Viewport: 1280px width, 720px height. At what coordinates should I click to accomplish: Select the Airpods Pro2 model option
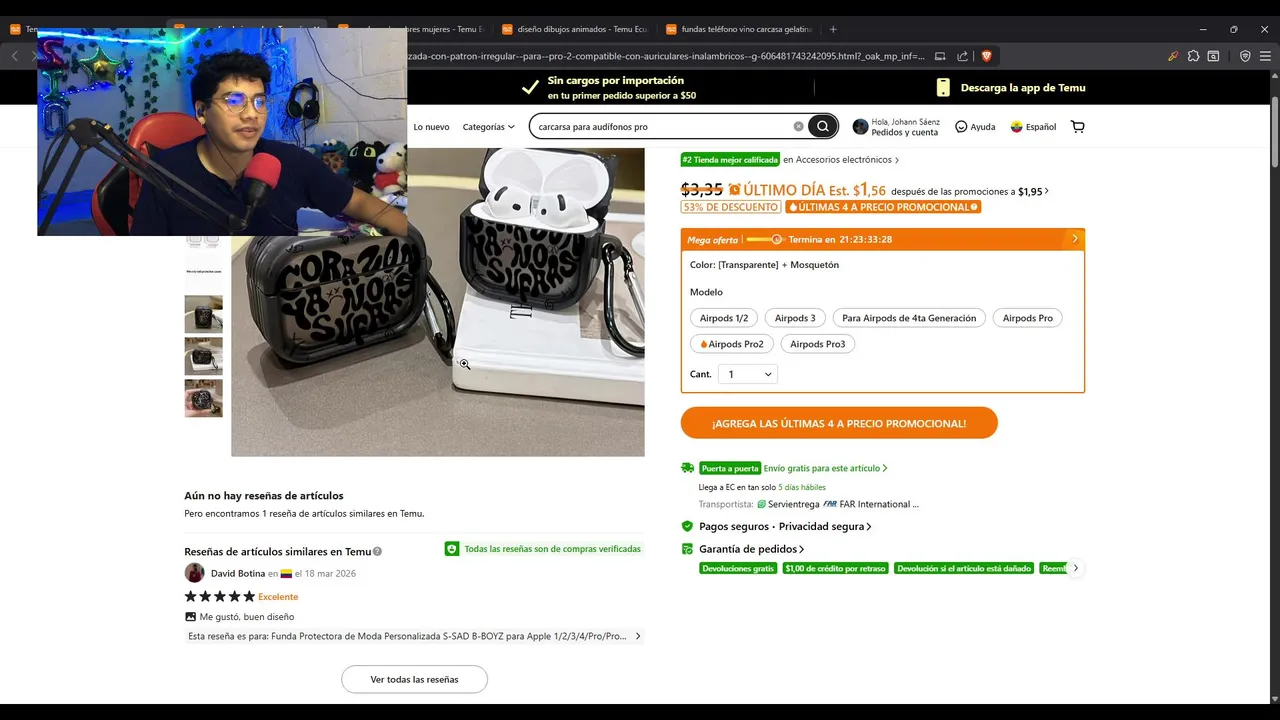point(731,344)
